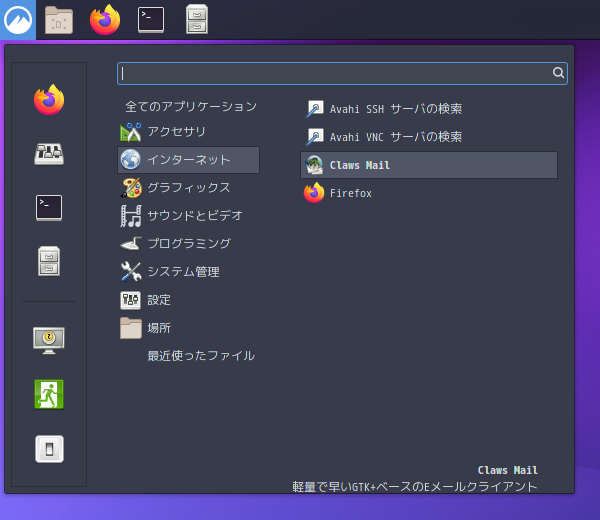Image resolution: width=600 pixels, height=520 pixels.
Task: Open the Whisker menu mountain logo button
Action: coord(18,20)
